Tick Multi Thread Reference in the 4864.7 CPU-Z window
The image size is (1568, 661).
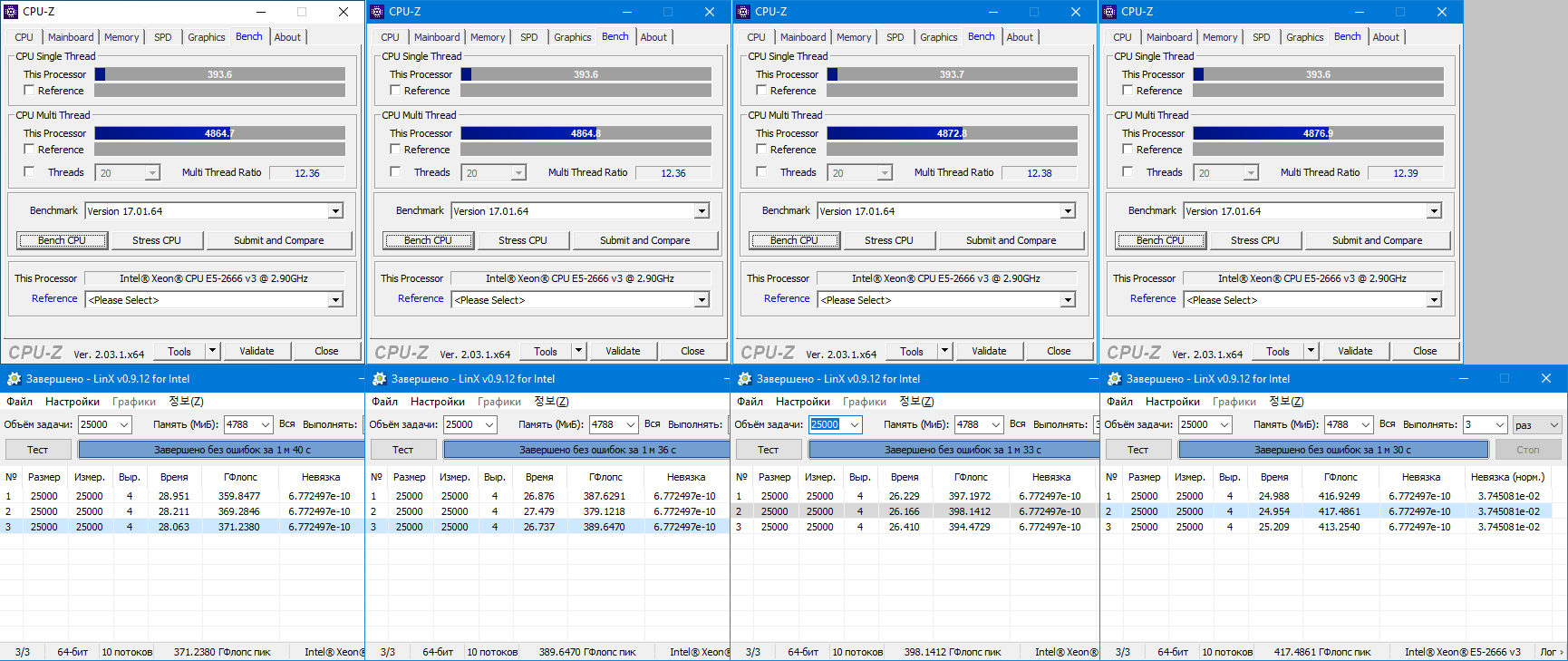pyautogui.click(x=29, y=150)
